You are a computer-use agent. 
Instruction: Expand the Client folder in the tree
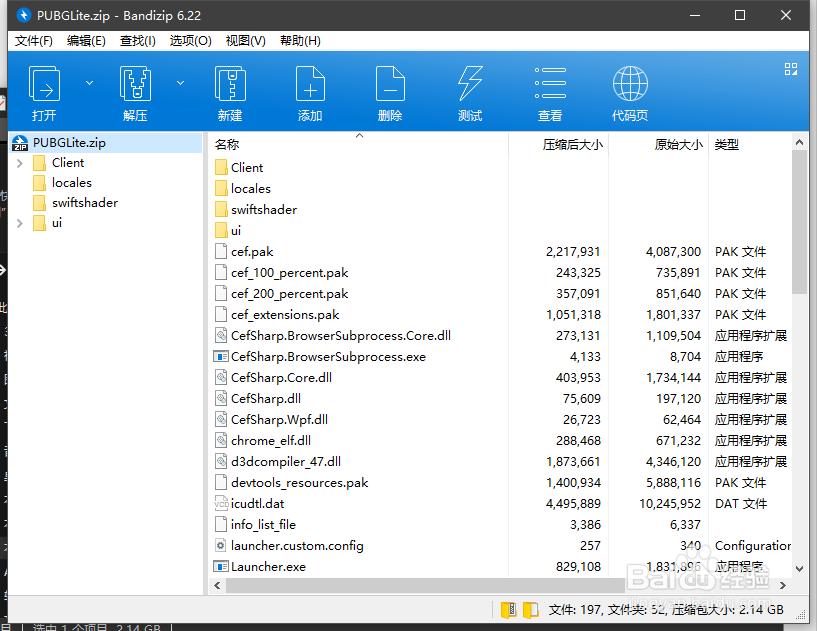click(20, 163)
